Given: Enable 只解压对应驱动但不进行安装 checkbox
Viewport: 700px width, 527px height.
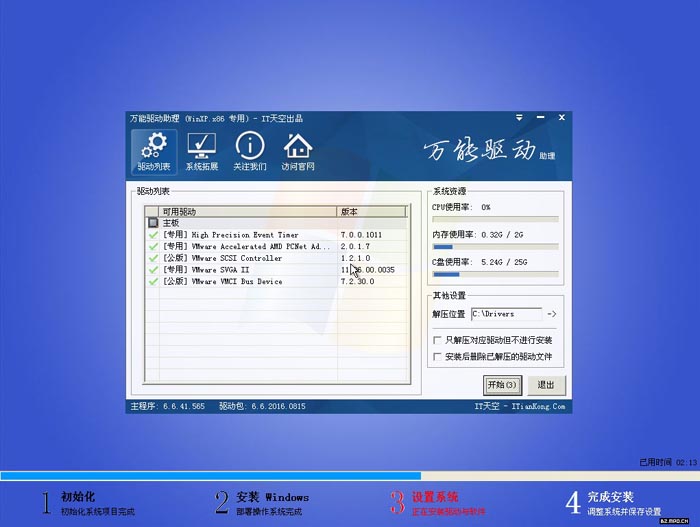Looking at the screenshot, I should coord(437,341).
